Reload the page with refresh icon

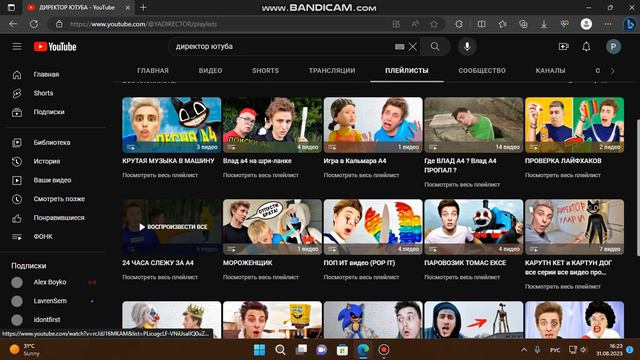tap(34, 24)
